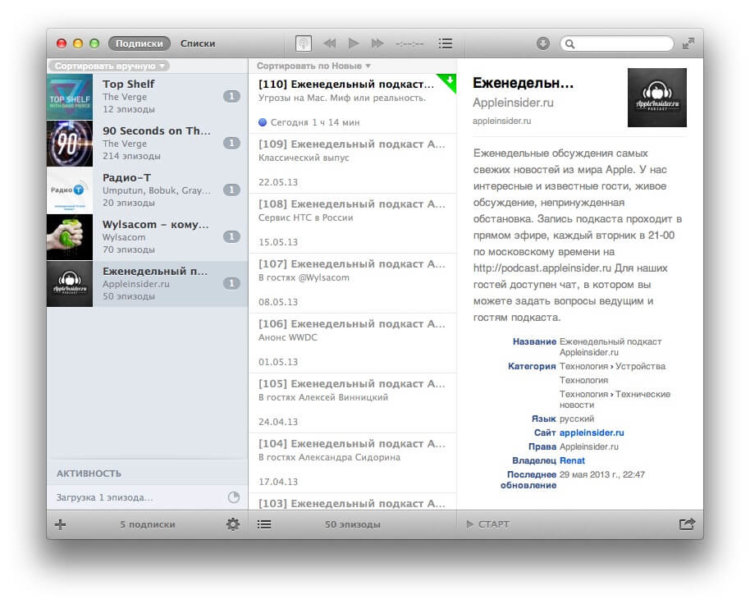This screenshot has height=604, width=750.
Task: Open episode [108] Сервис HTC в России
Action: click(353, 223)
